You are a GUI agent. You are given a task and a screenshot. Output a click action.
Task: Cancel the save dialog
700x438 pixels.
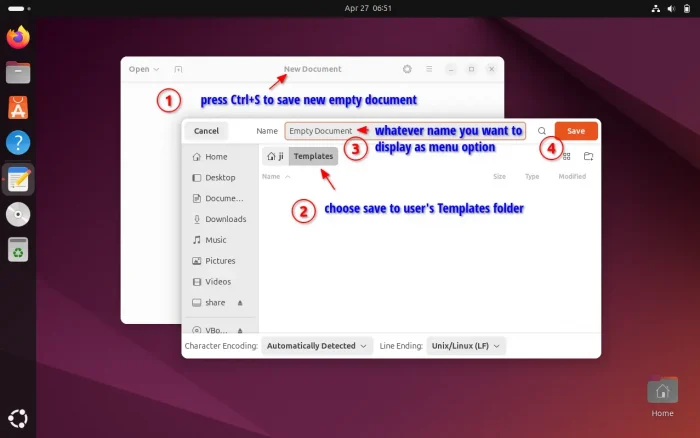(x=206, y=131)
